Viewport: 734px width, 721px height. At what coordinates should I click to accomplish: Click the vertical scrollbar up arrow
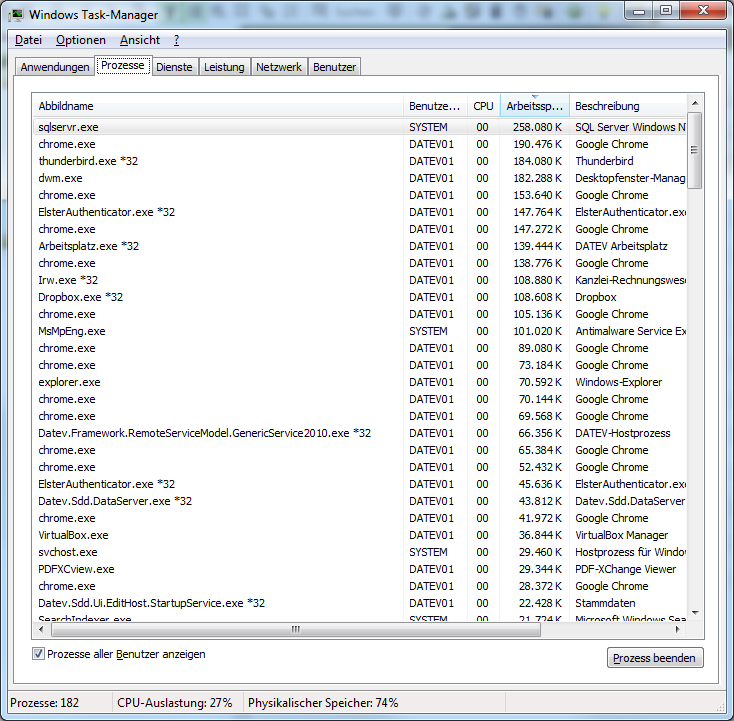[x=695, y=103]
